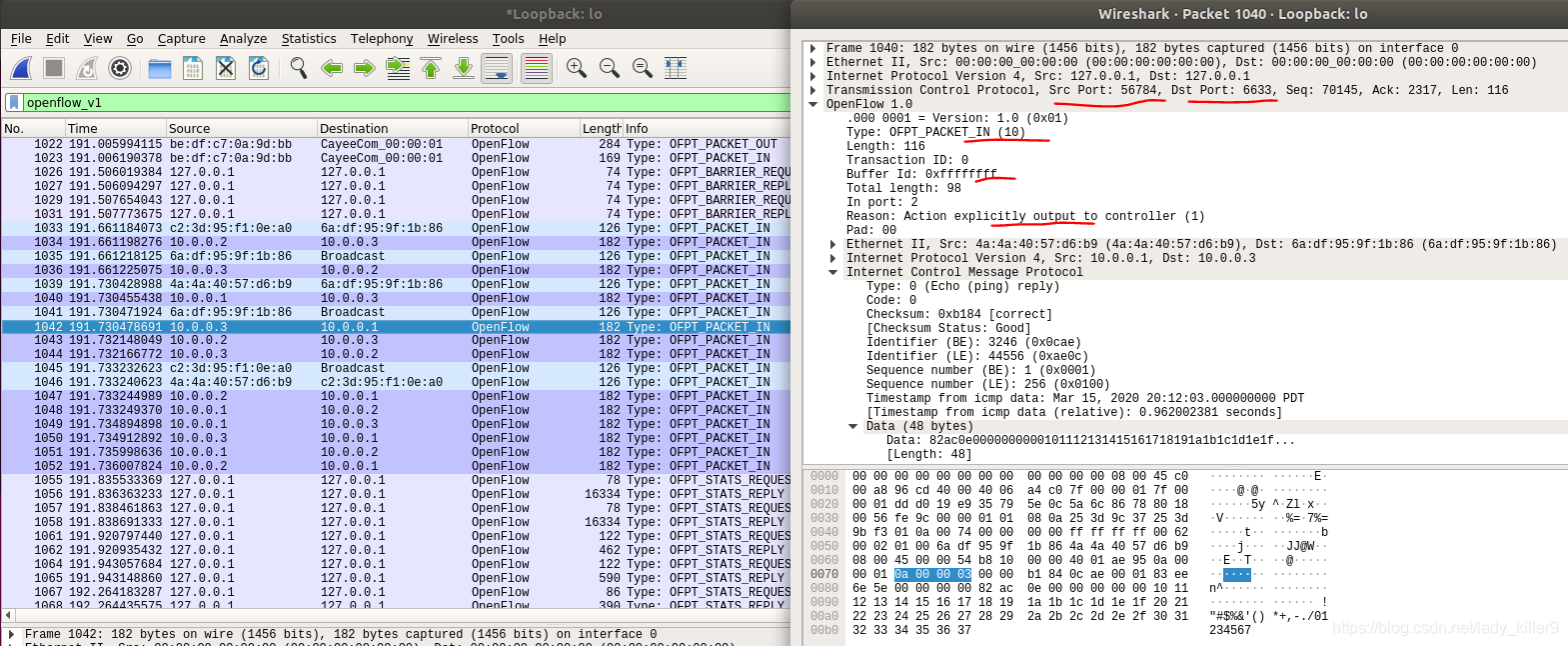Open the Help menu
The height and width of the screenshot is (646, 1568).
pyautogui.click(x=553, y=39)
